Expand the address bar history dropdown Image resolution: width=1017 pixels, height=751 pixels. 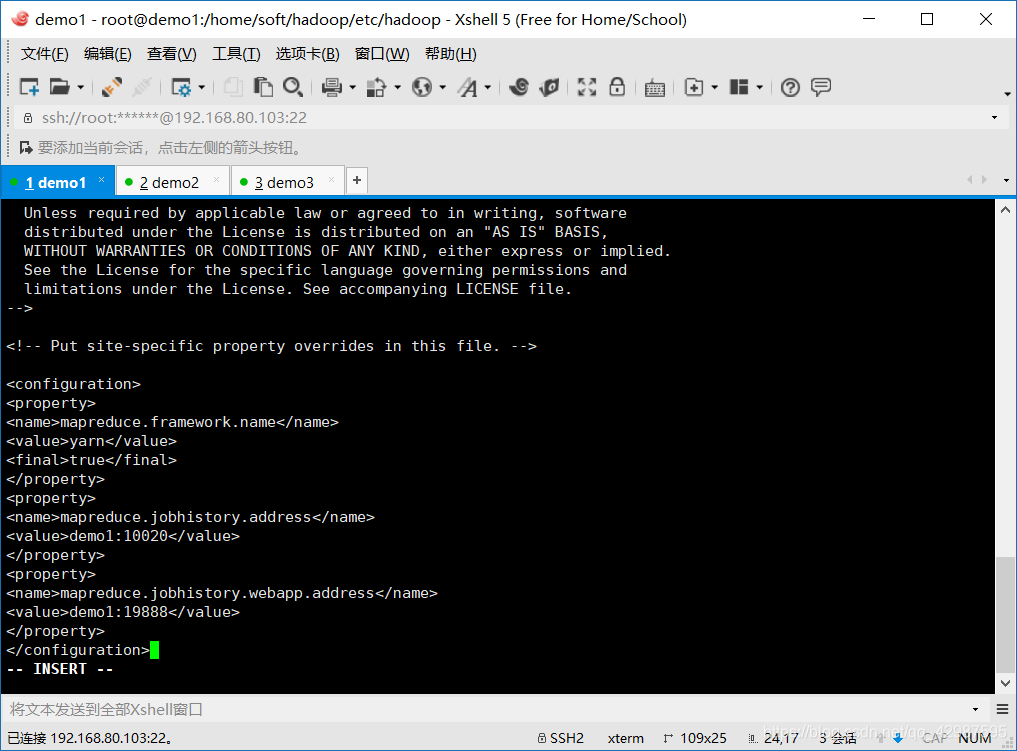(x=994, y=118)
